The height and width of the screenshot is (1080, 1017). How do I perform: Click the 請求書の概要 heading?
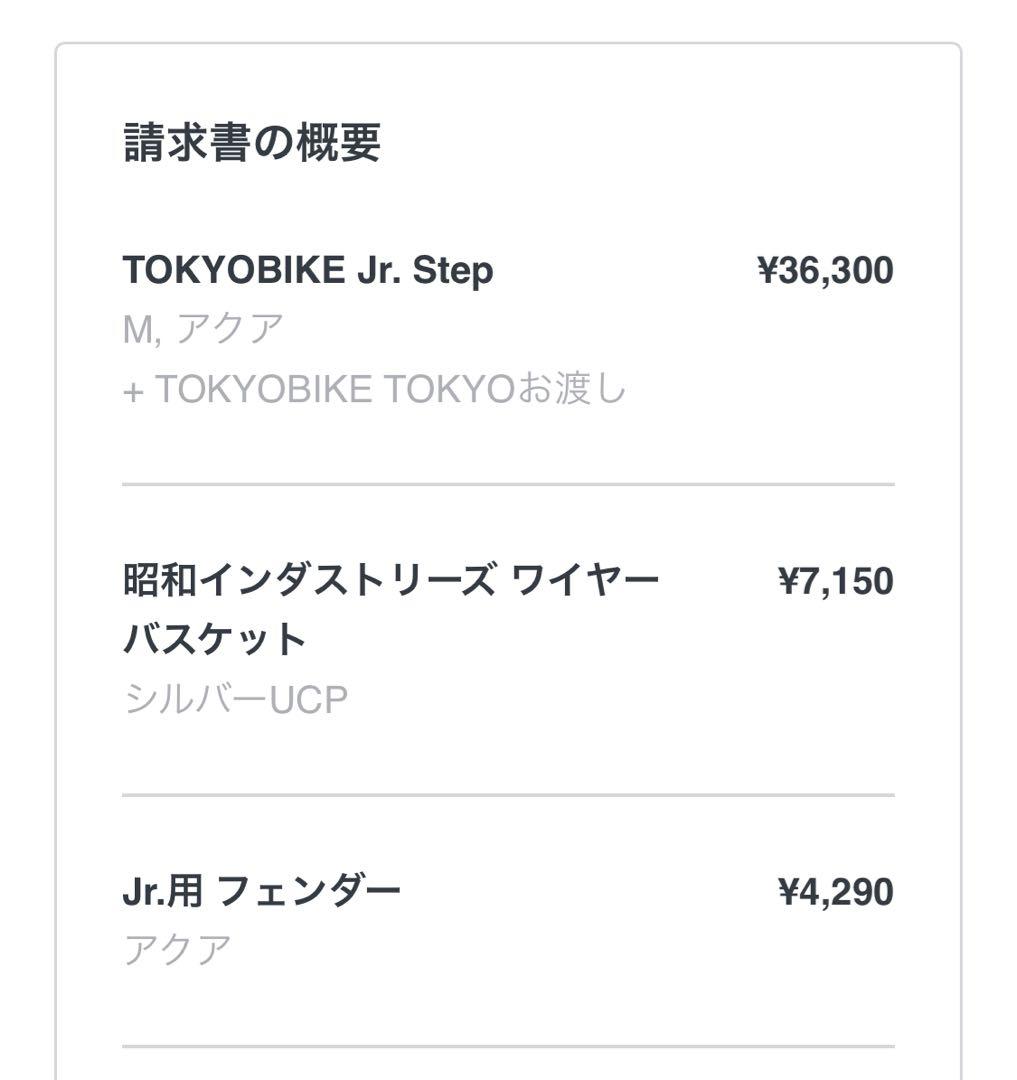pyautogui.click(x=251, y=143)
